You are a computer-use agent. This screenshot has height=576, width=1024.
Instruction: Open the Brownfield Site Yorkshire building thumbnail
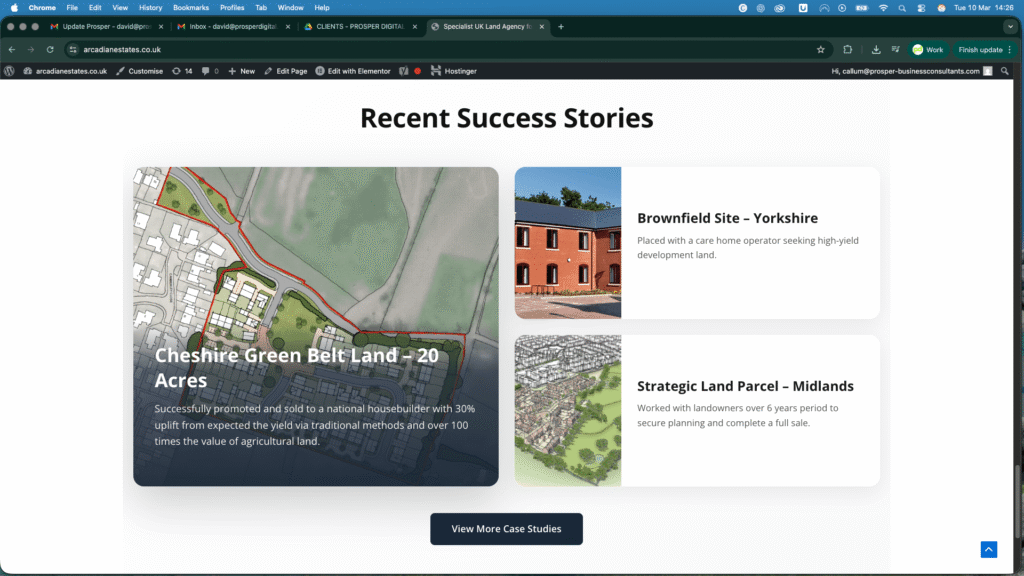point(568,243)
